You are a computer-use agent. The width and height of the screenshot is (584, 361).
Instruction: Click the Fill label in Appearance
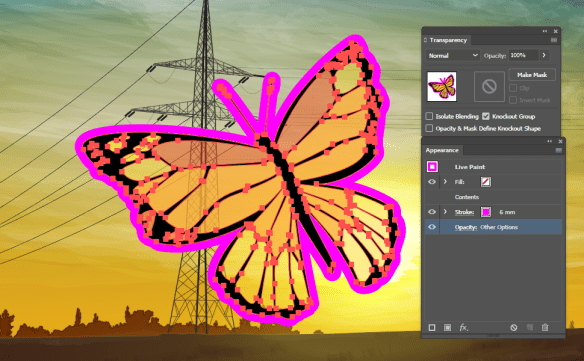pos(459,182)
